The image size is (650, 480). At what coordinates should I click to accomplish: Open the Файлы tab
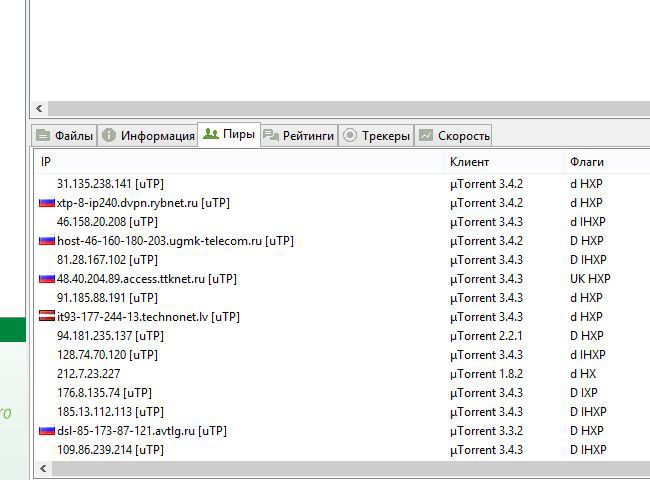point(64,136)
